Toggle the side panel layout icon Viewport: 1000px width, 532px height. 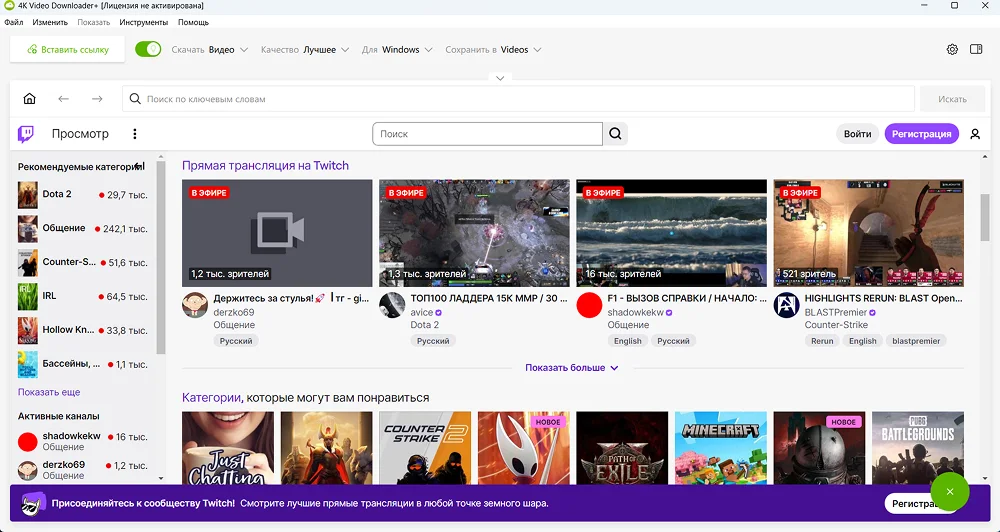pos(976,49)
